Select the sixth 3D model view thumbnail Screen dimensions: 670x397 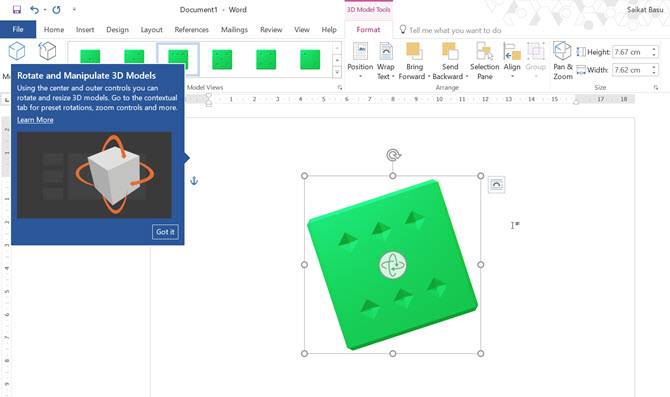[310, 59]
